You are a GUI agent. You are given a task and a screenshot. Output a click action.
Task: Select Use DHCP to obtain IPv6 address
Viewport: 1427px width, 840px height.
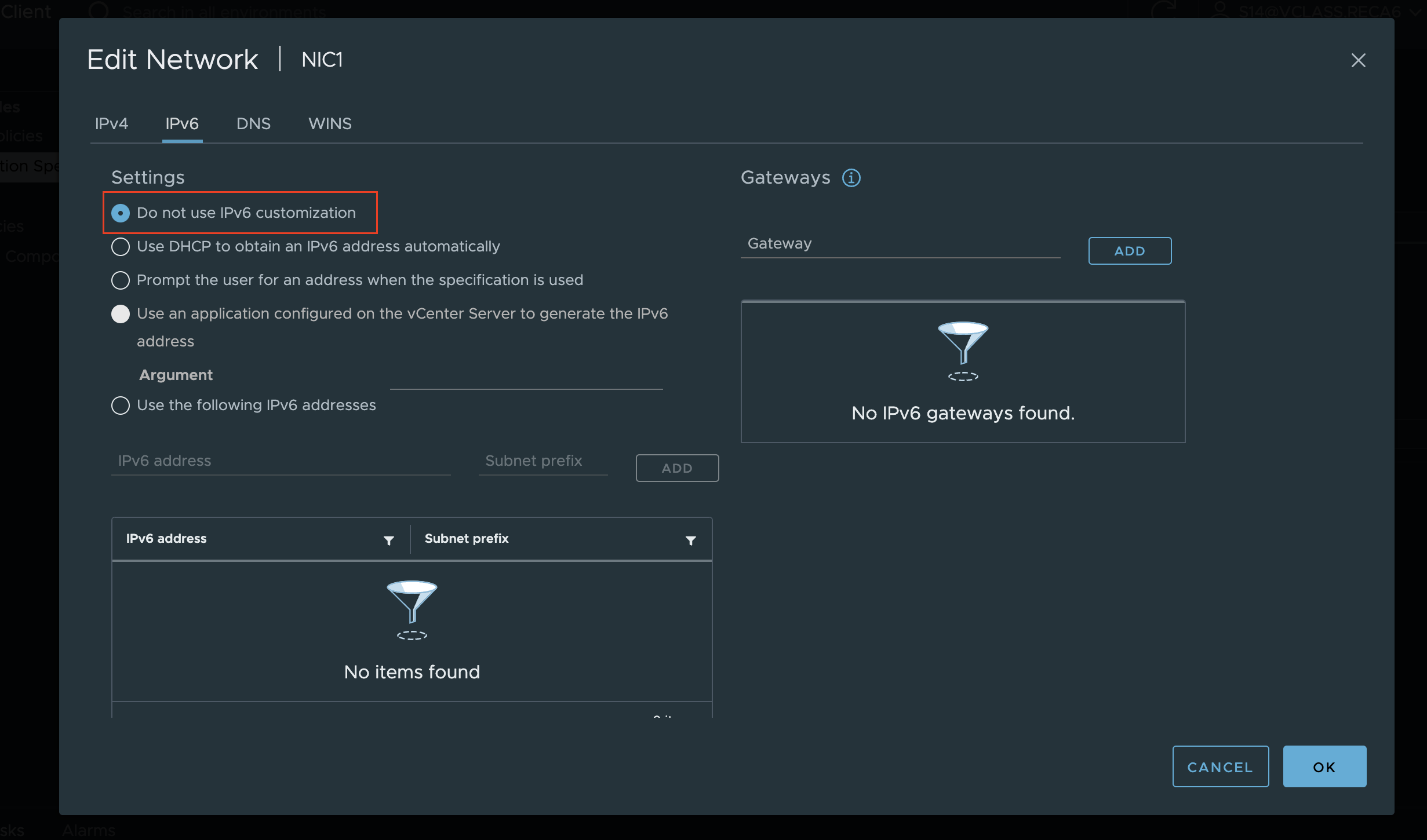(x=121, y=247)
